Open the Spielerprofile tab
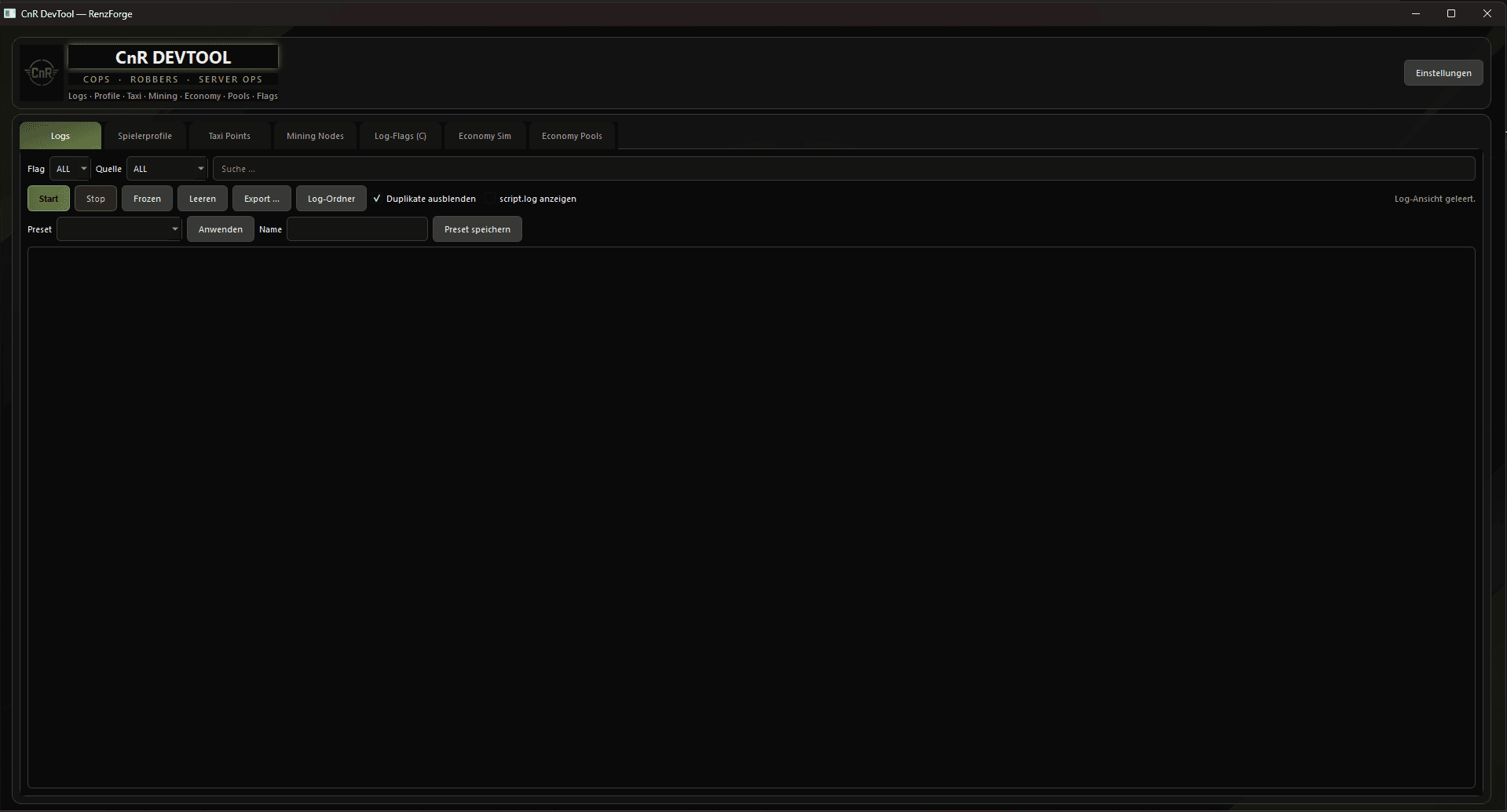 pyautogui.click(x=144, y=136)
